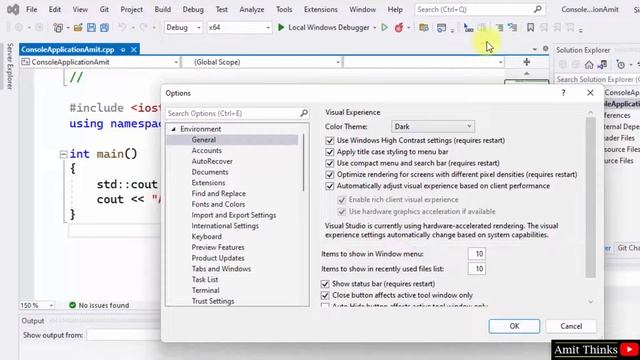Click the Save All toolbar icon
The height and width of the screenshot is (360, 640).
pos(104,27)
